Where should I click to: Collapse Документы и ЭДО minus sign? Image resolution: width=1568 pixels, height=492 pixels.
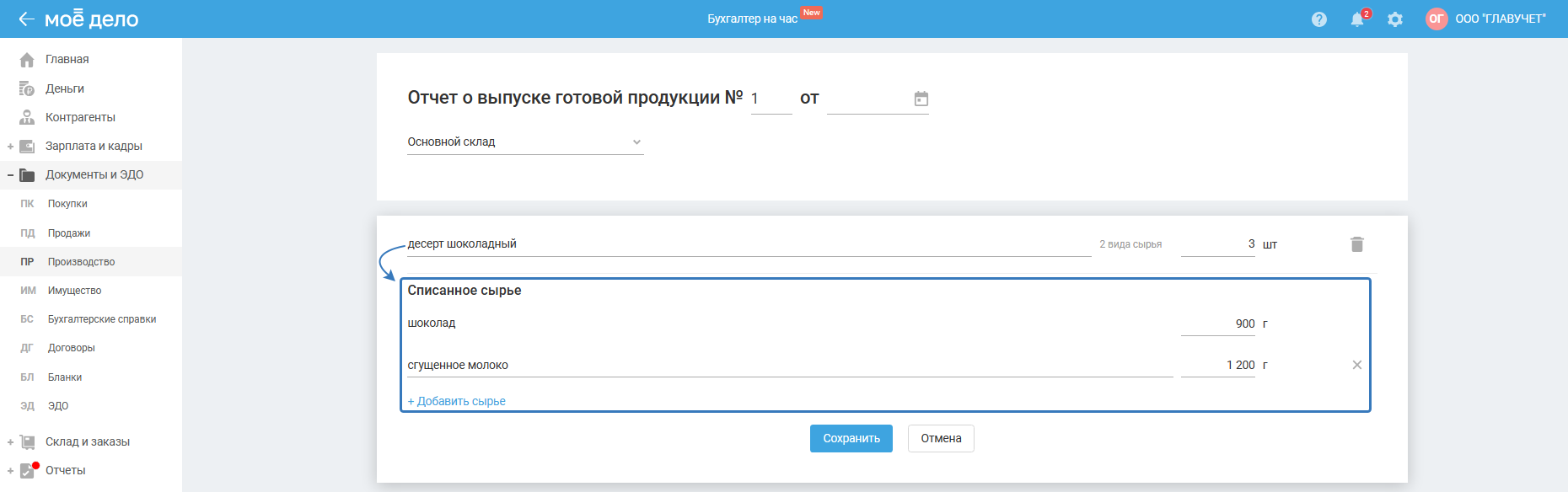10,175
